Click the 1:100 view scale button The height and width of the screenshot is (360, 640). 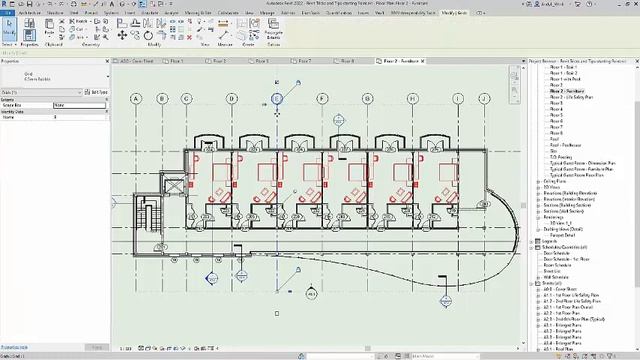click(126, 349)
